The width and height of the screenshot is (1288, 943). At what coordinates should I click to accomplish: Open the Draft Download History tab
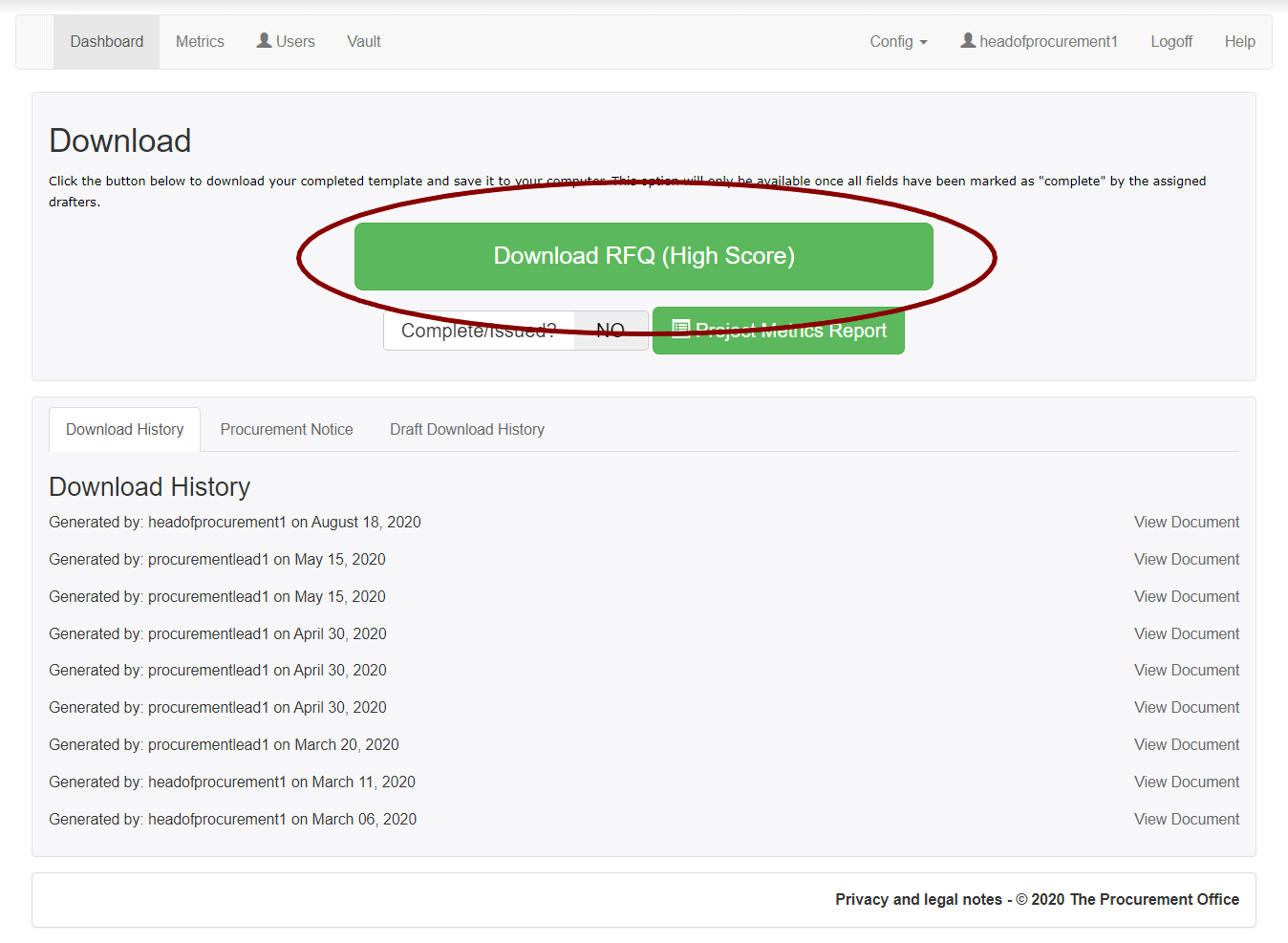(466, 429)
